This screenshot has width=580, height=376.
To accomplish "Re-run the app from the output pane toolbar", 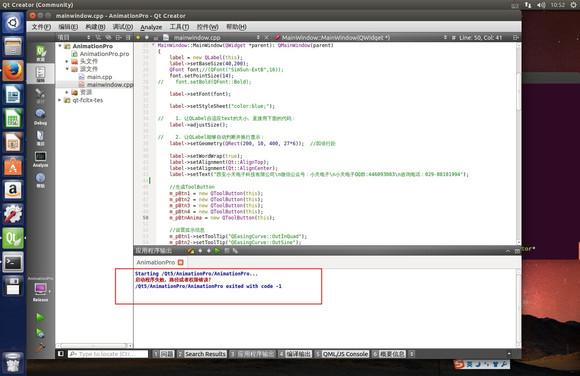I will (218, 251).
